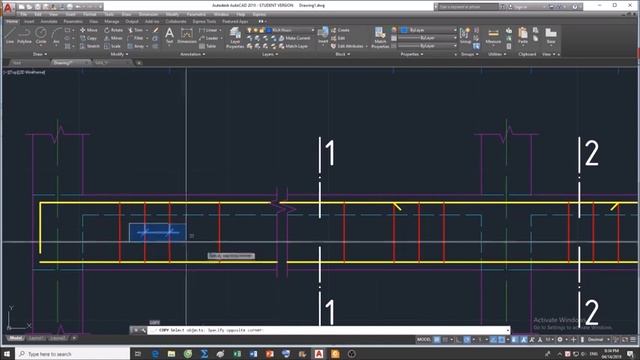Toggle the grid display in status bar

pos(437,340)
